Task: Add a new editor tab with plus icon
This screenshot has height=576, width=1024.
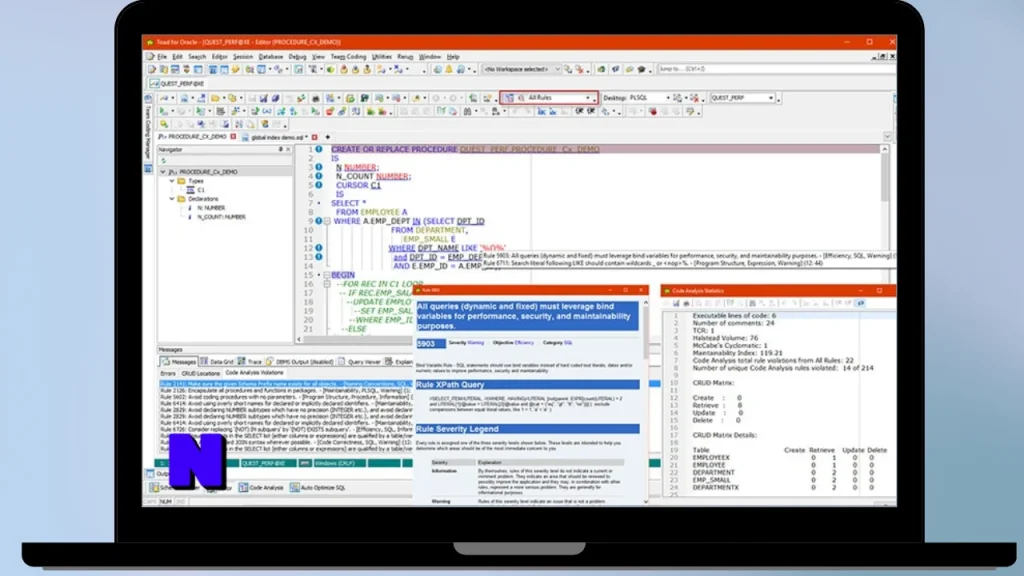Action: pyautogui.click(x=327, y=137)
